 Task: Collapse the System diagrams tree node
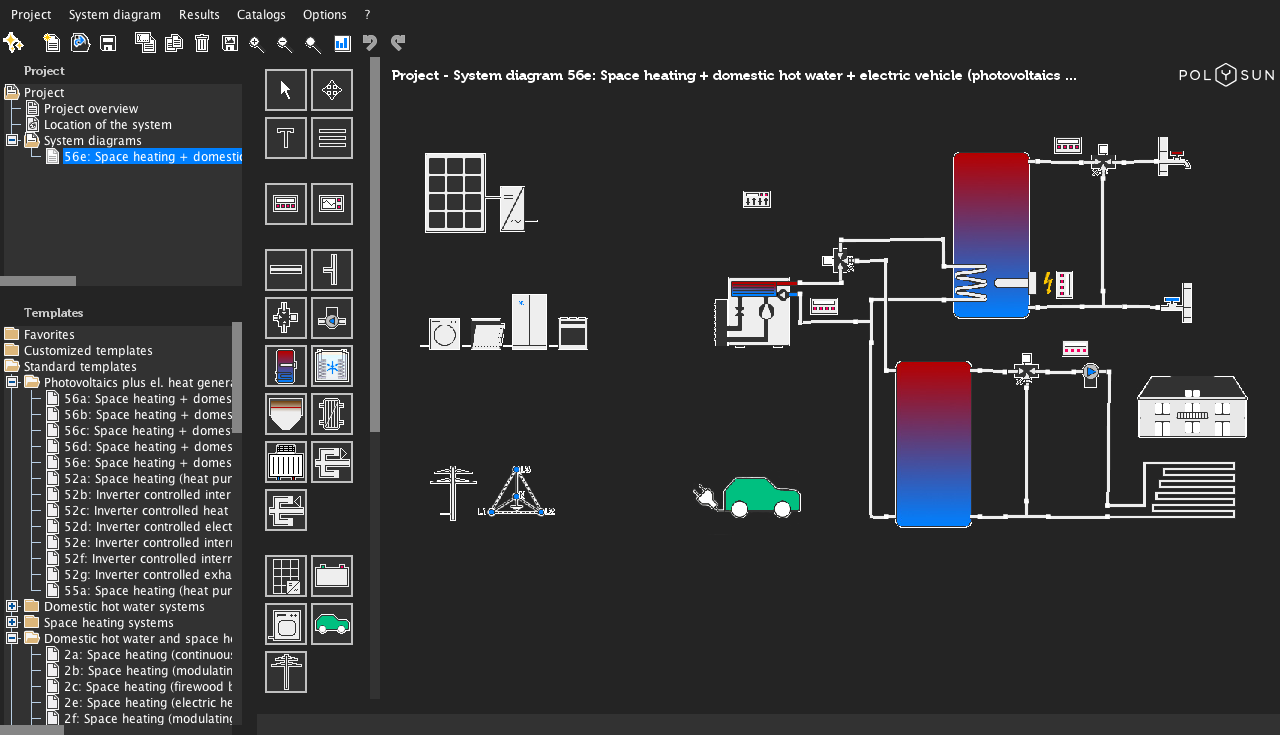[12, 141]
